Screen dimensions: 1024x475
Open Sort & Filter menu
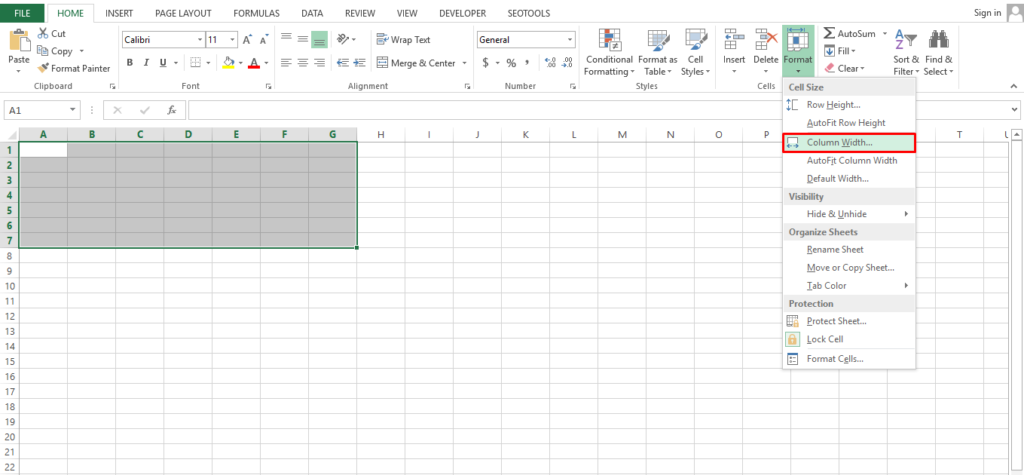click(x=906, y=53)
